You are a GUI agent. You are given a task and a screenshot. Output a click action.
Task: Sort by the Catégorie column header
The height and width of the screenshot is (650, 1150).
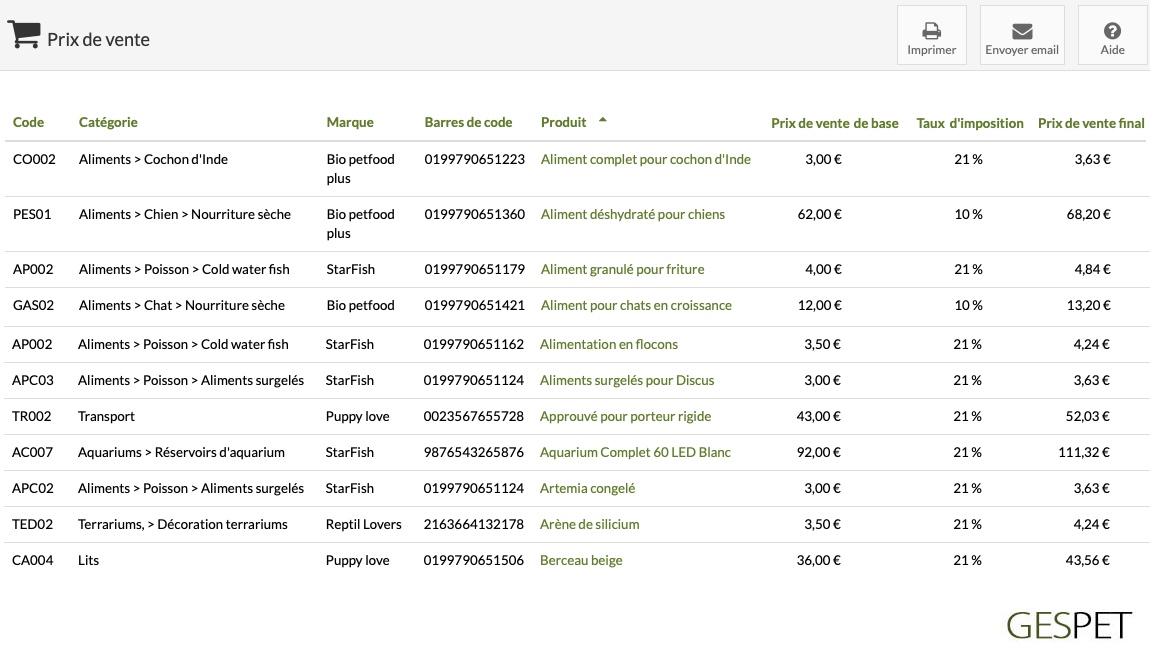108,123
